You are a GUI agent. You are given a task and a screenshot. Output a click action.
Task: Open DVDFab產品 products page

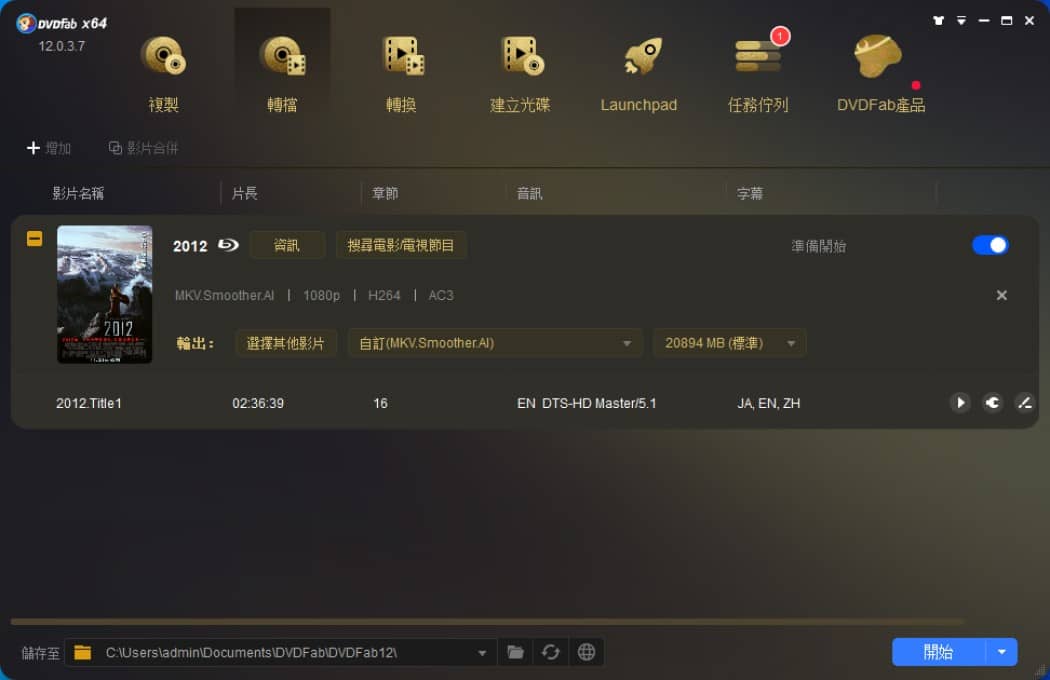(x=881, y=74)
